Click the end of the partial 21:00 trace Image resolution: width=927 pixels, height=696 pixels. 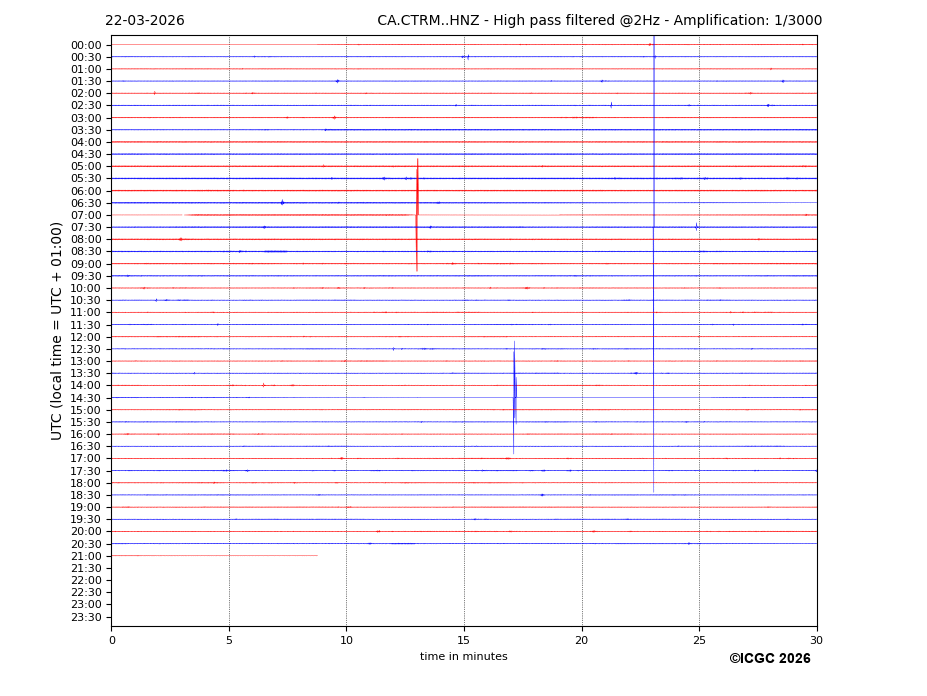click(317, 556)
